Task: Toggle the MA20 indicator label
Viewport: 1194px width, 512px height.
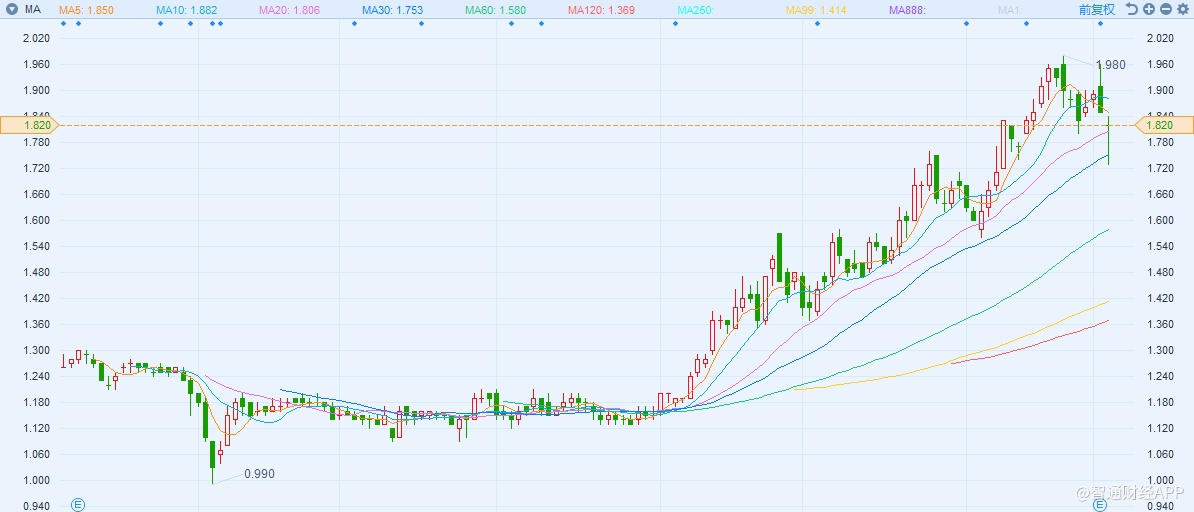Action: tap(289, 9)
